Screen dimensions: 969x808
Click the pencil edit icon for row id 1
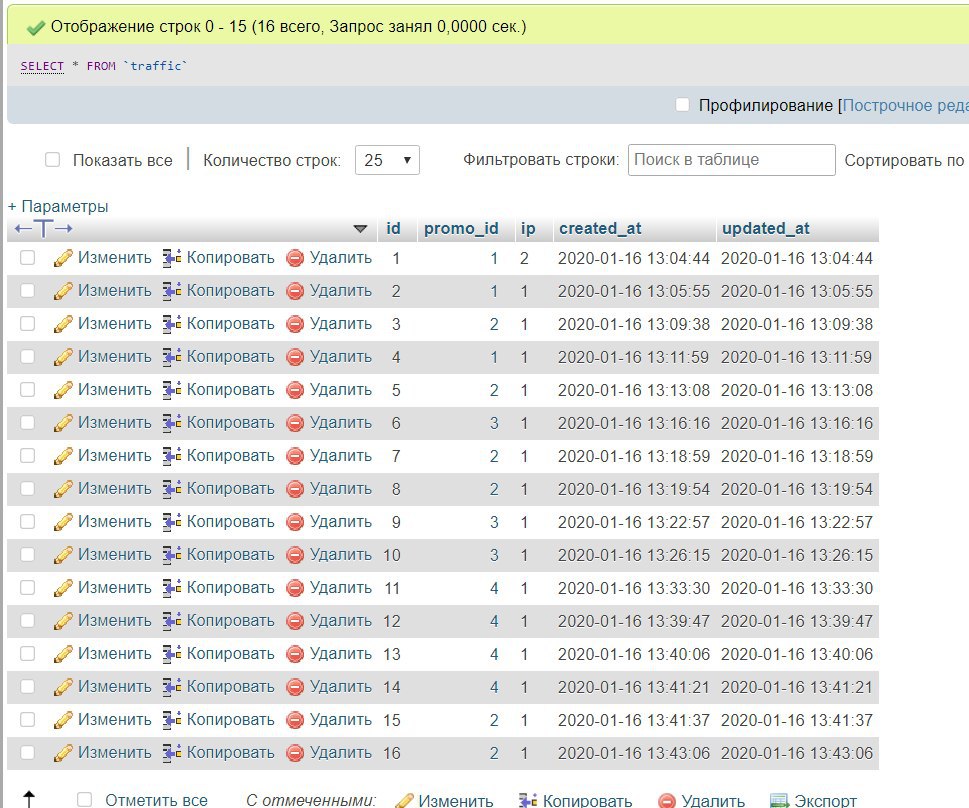click(x=63, y=258)
